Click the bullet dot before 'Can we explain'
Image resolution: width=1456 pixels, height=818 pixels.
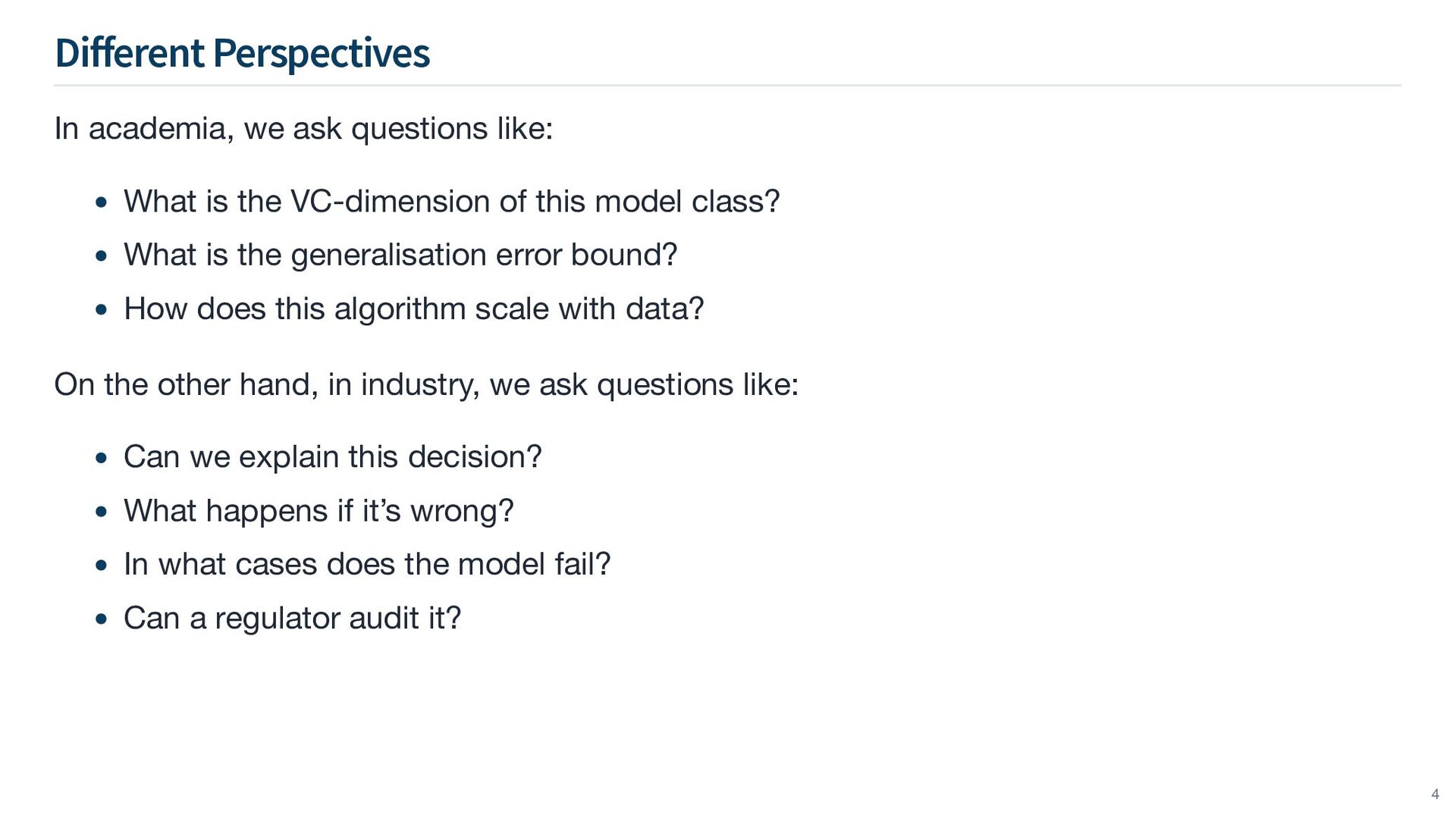(102, 459)
